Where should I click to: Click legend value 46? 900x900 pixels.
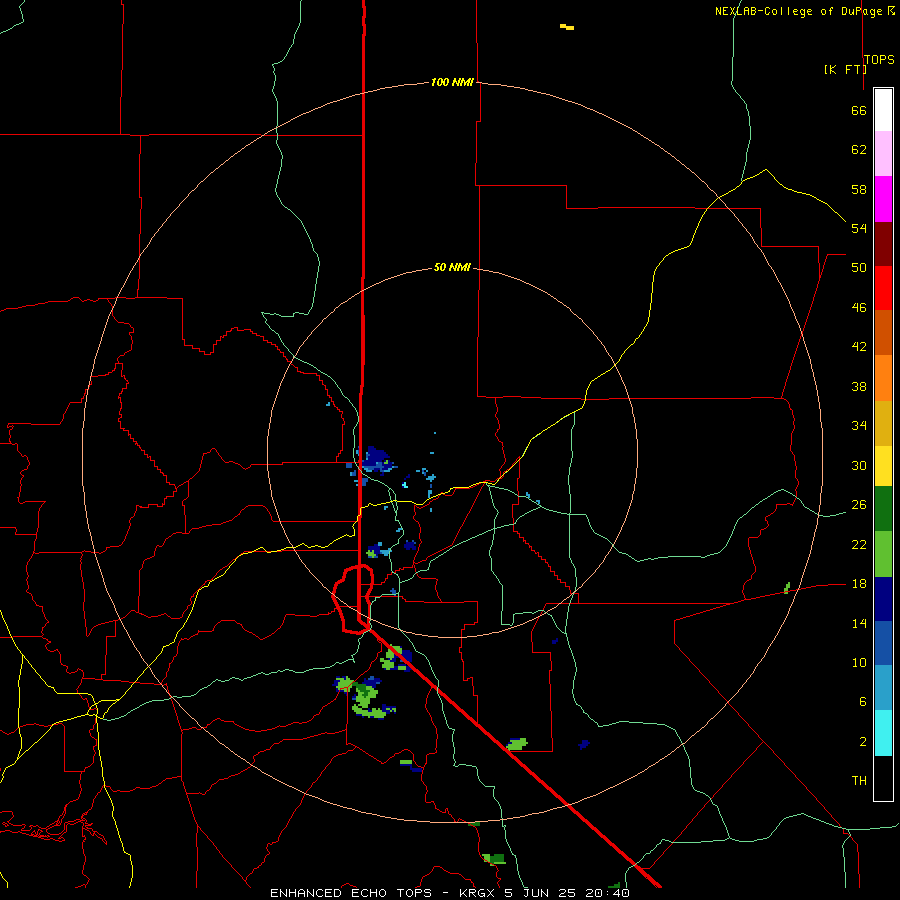[x=859, y=308]
